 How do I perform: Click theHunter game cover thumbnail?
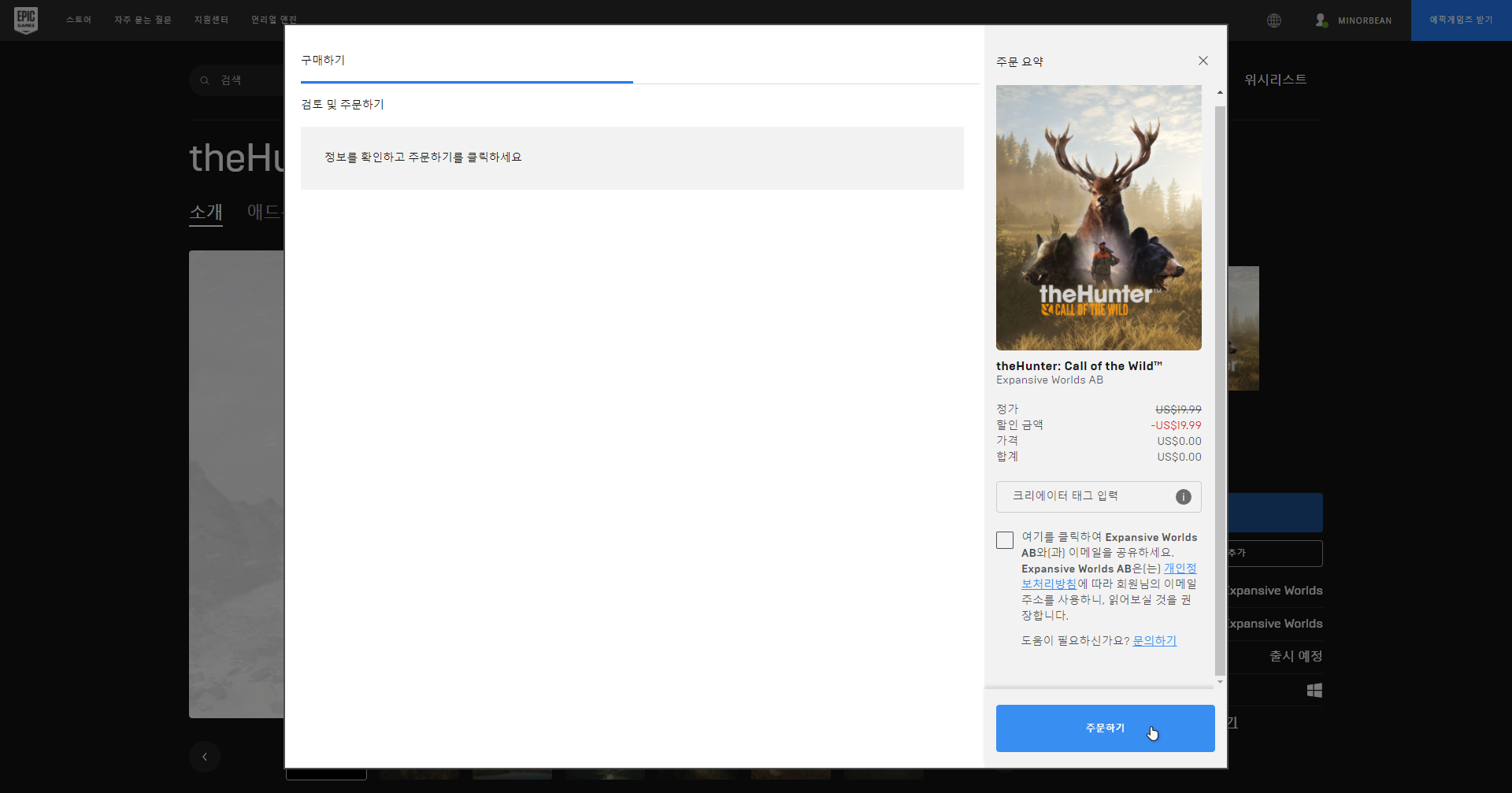click(1099, 217)
